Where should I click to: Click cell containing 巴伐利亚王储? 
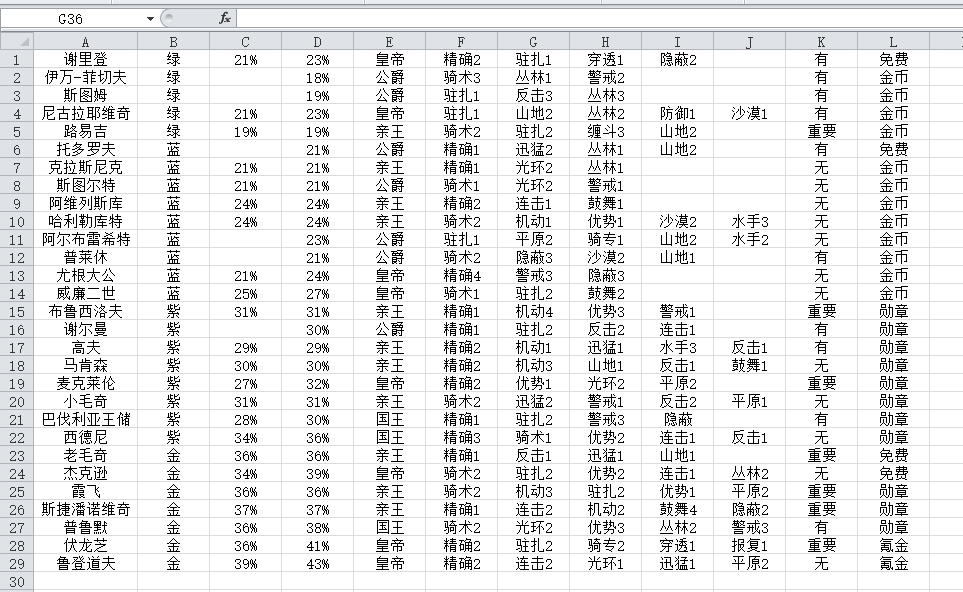(x=85, y=419)
